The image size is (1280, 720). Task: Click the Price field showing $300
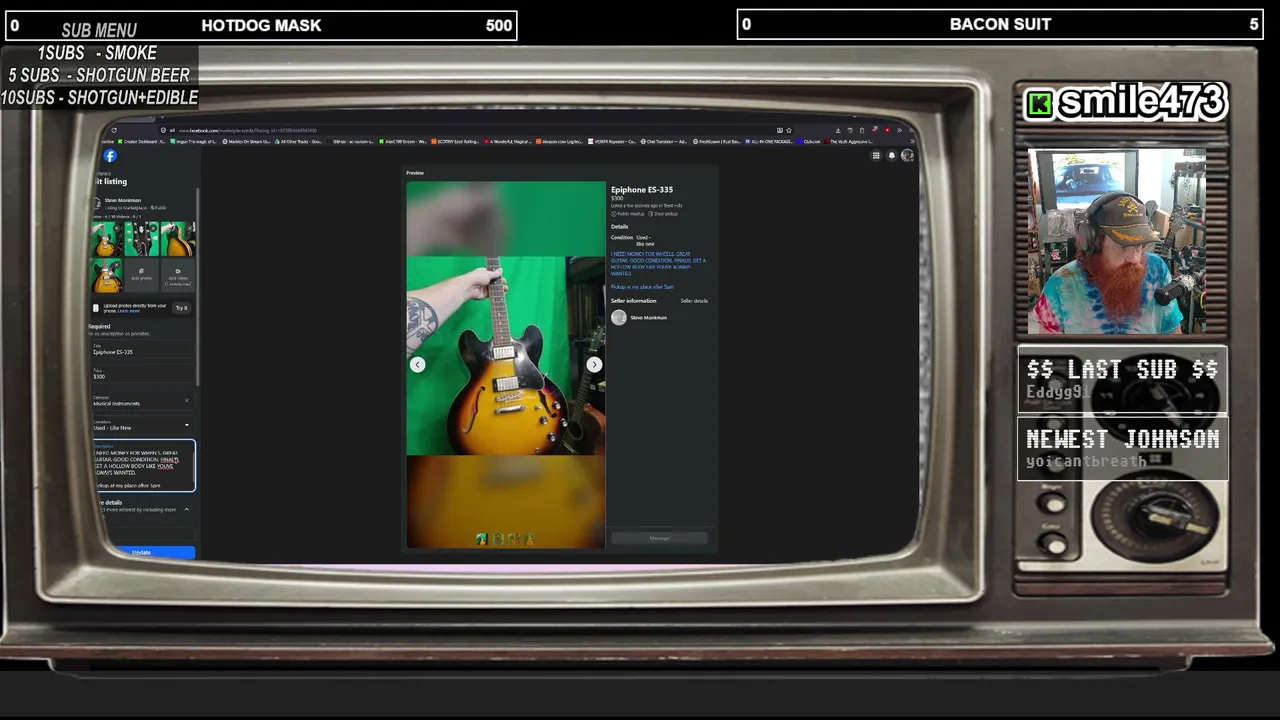pyautogui.click(x=140, y=374)
